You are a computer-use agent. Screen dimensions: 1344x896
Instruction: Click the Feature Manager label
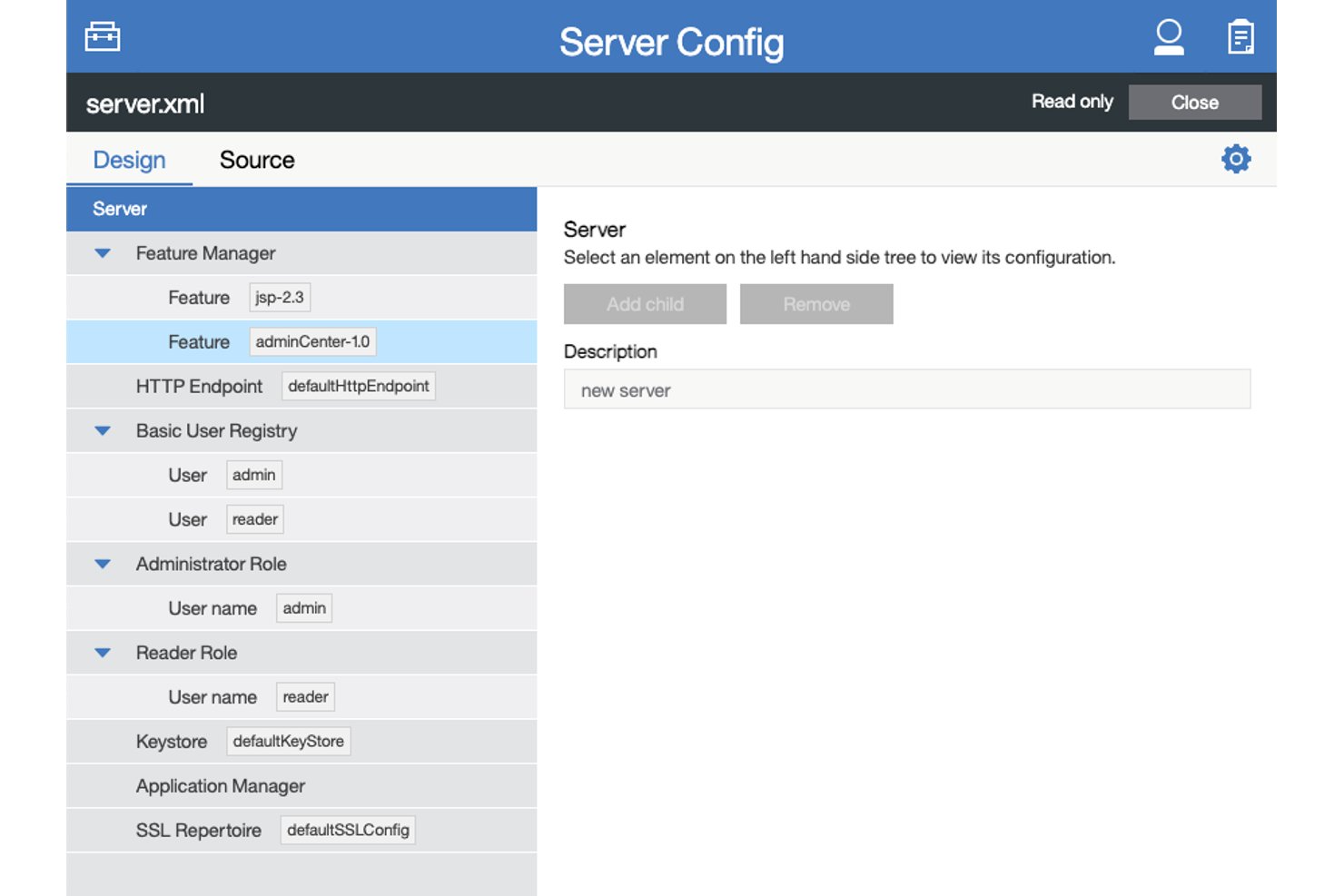[x=205, y=253]
